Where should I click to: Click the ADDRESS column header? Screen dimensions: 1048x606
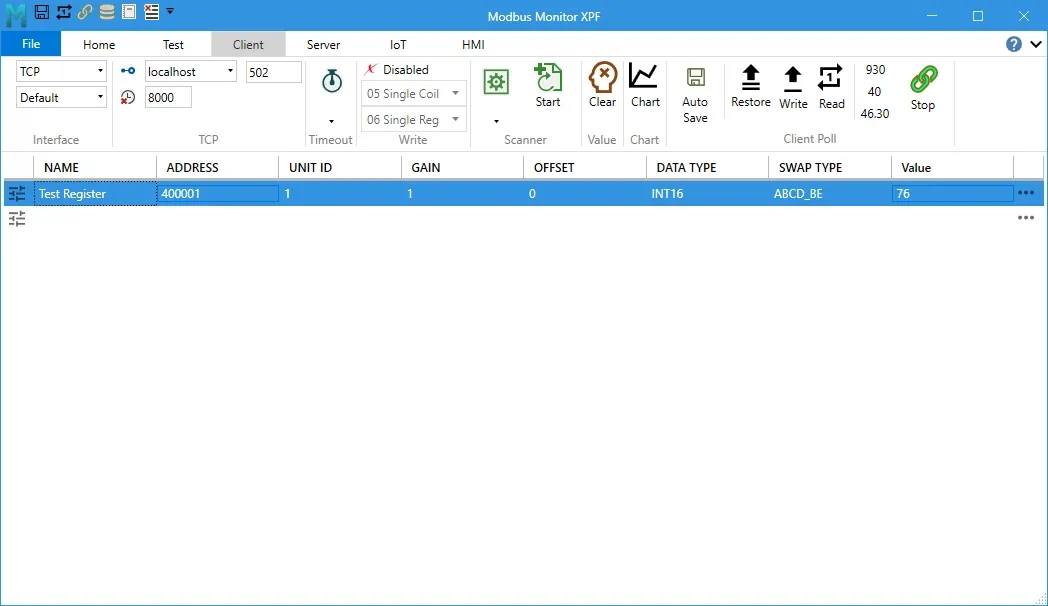pyautogui.click(x=217, y=167)
